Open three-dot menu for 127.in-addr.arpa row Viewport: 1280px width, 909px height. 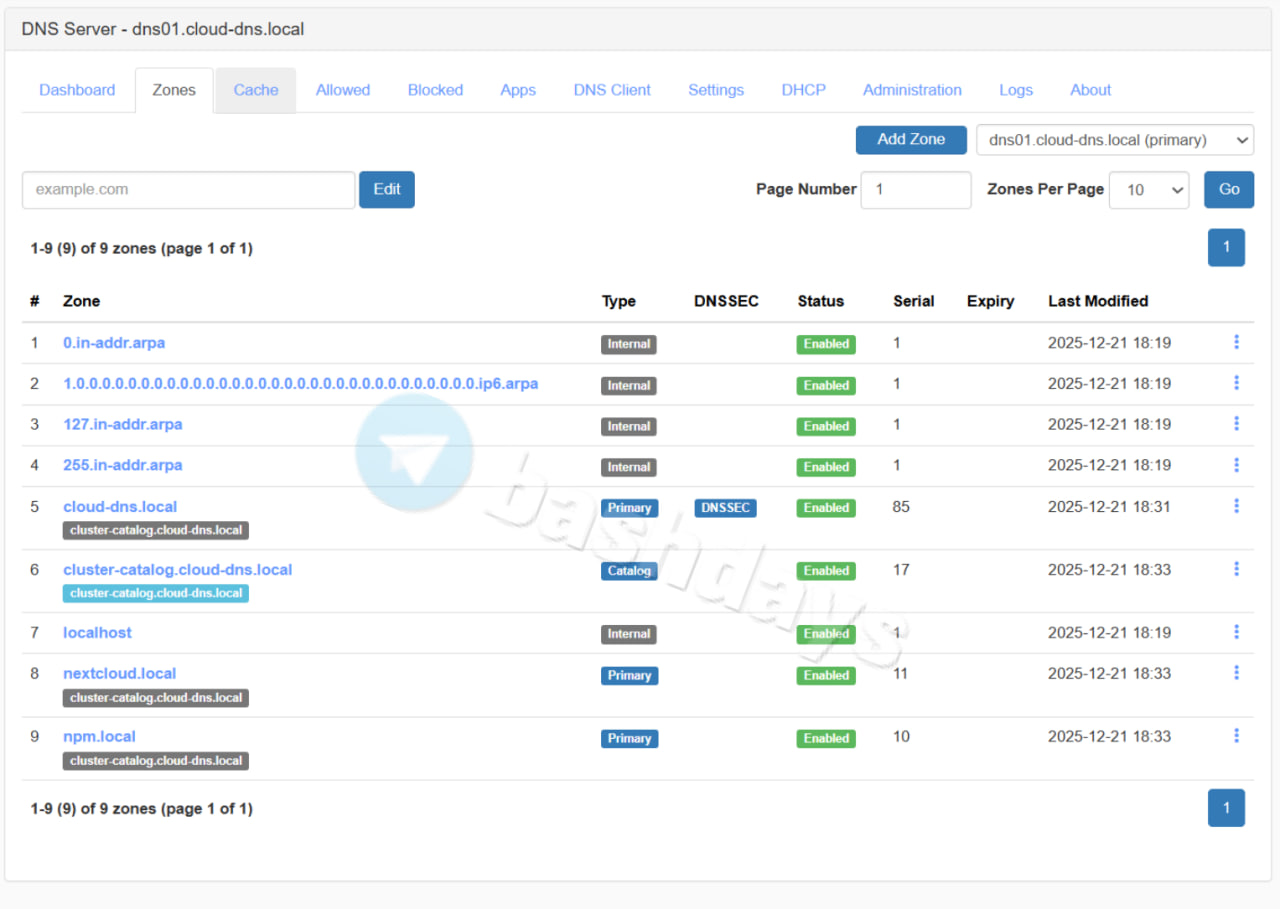click(x=1236, y=424)
